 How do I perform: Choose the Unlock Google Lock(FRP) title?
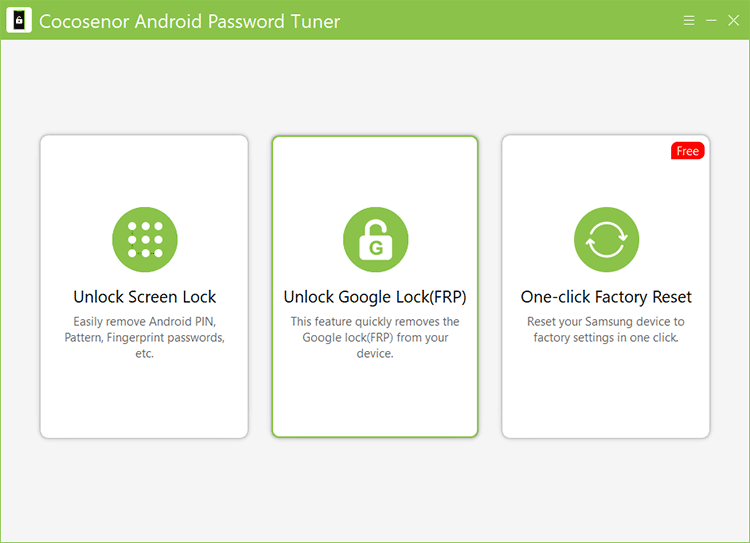coord(375,297)
